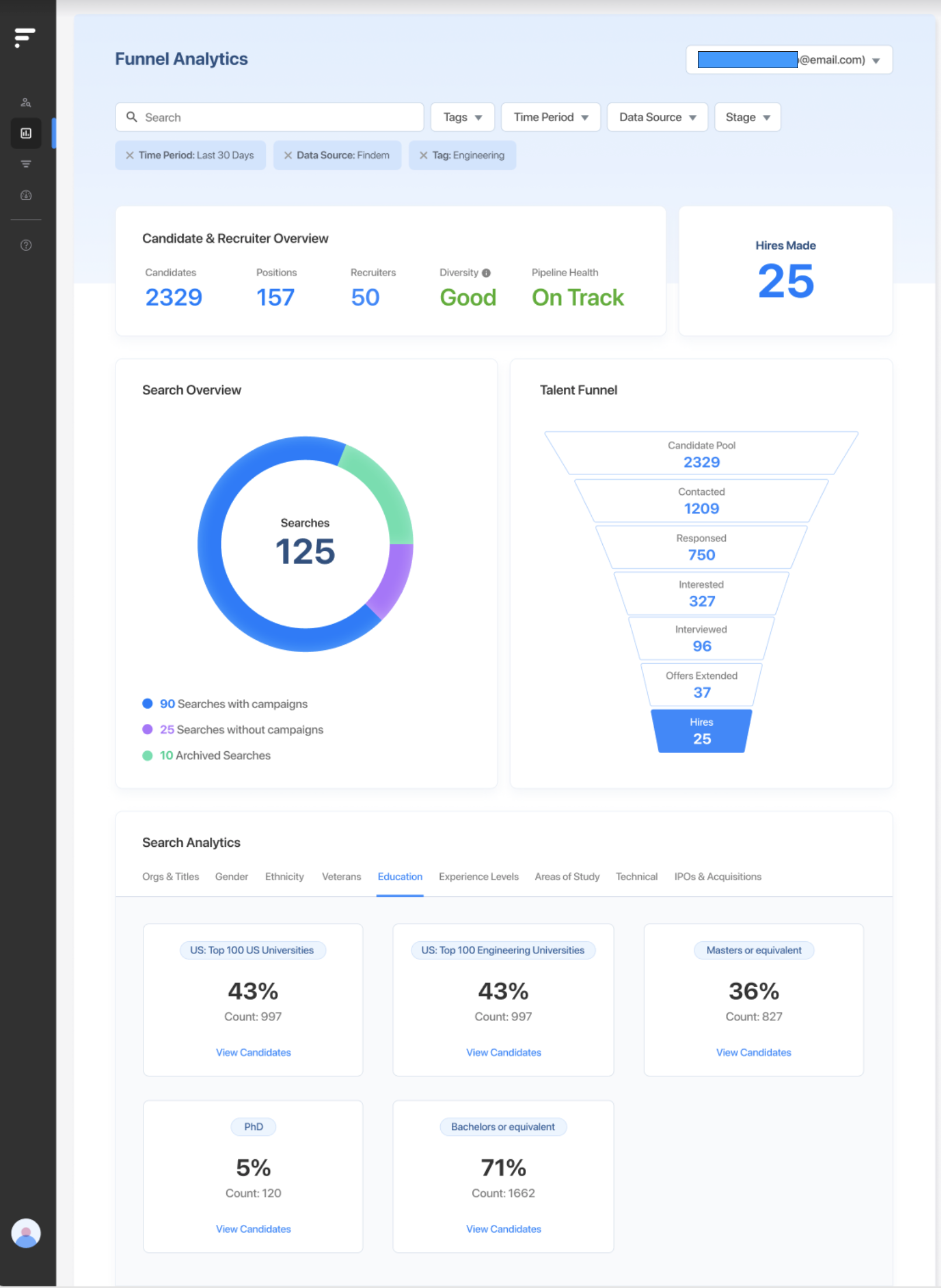
Task: Open the filter icon in the sidebar
Action: [x=26, y=164]
